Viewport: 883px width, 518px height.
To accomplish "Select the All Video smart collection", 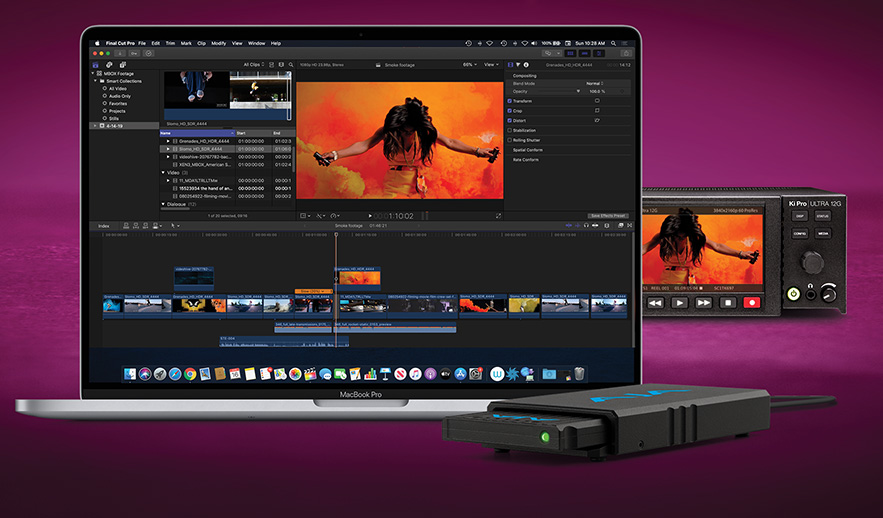I will tap(118, 88).
